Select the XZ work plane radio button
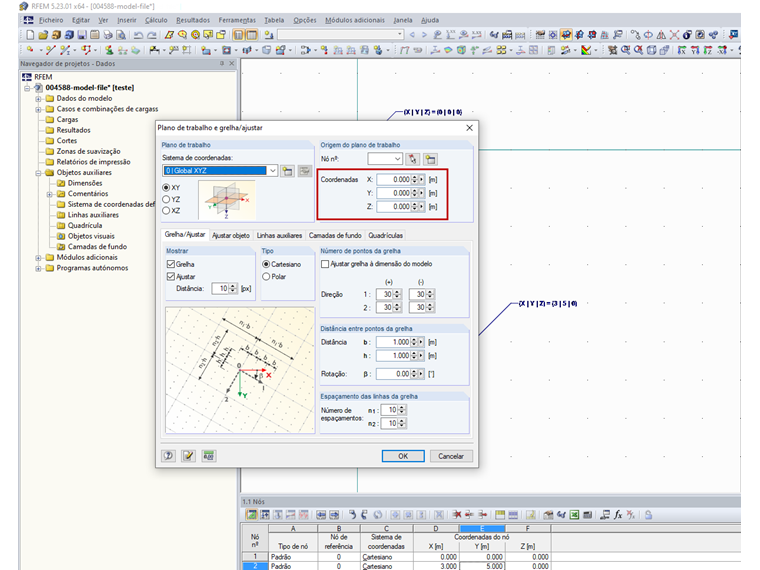The image size is (760, 570). click(x=166, y=210)
